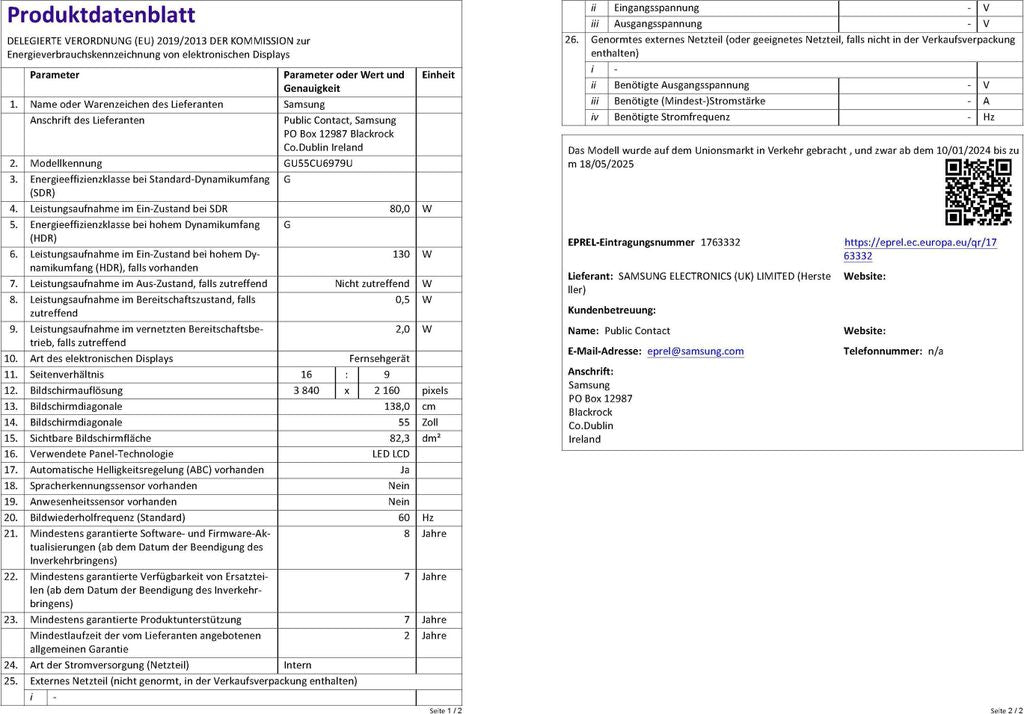Select the horizontal resolution 3 840
Image resolution: width=1024 pixels, height=714 pixels.
[x=306, y=391]
